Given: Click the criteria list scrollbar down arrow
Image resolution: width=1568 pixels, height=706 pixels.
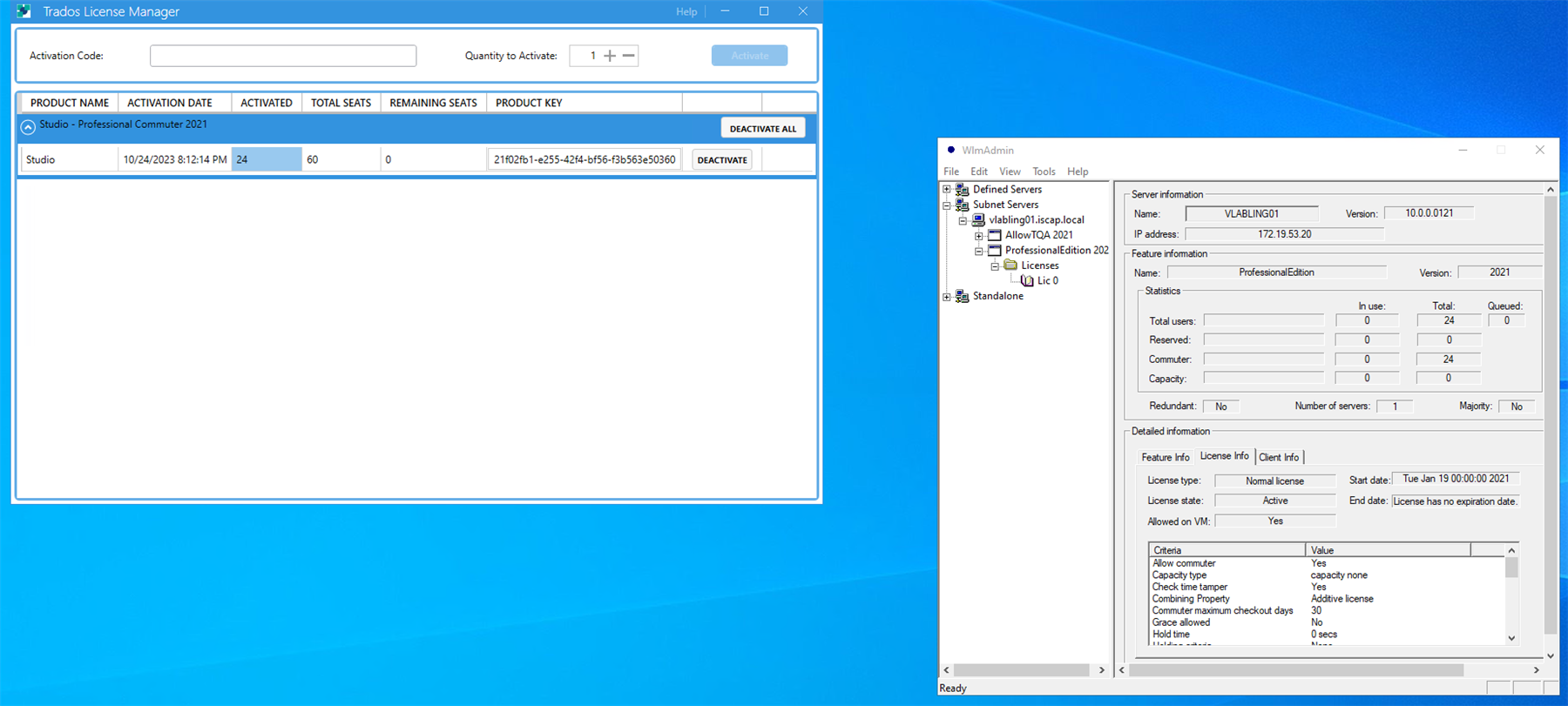Looking at the screenshot, I should [1511, 638].
